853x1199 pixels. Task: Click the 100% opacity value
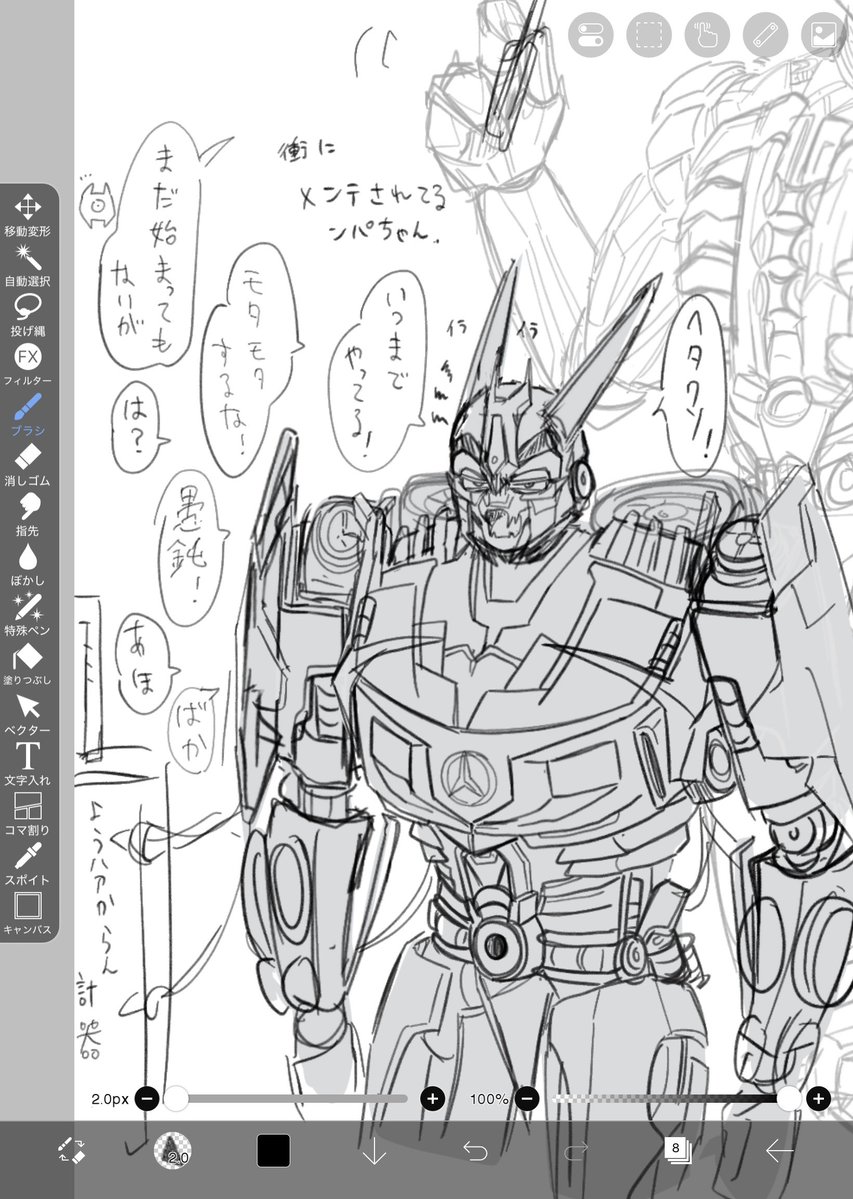[488, 1099]
